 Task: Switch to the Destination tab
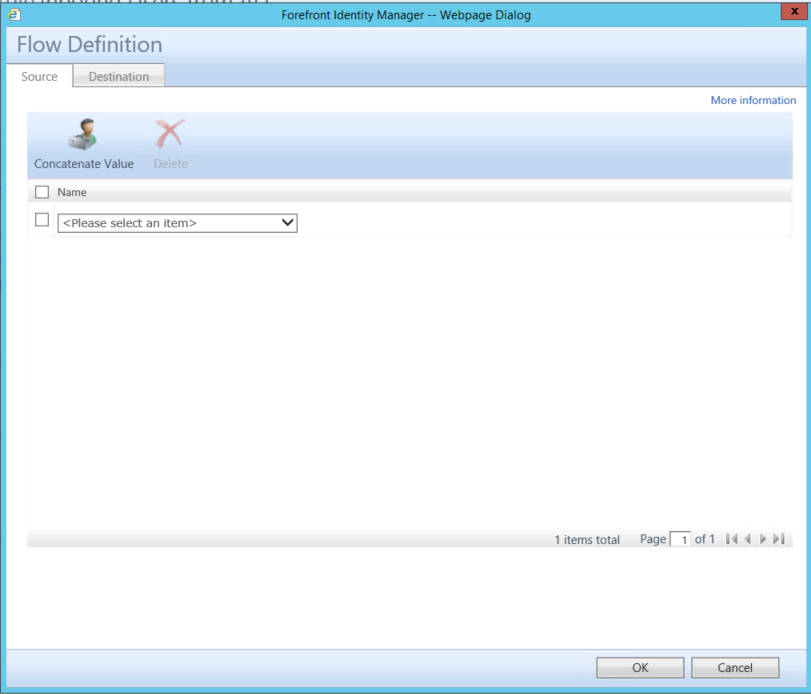(x=119, y=77)
